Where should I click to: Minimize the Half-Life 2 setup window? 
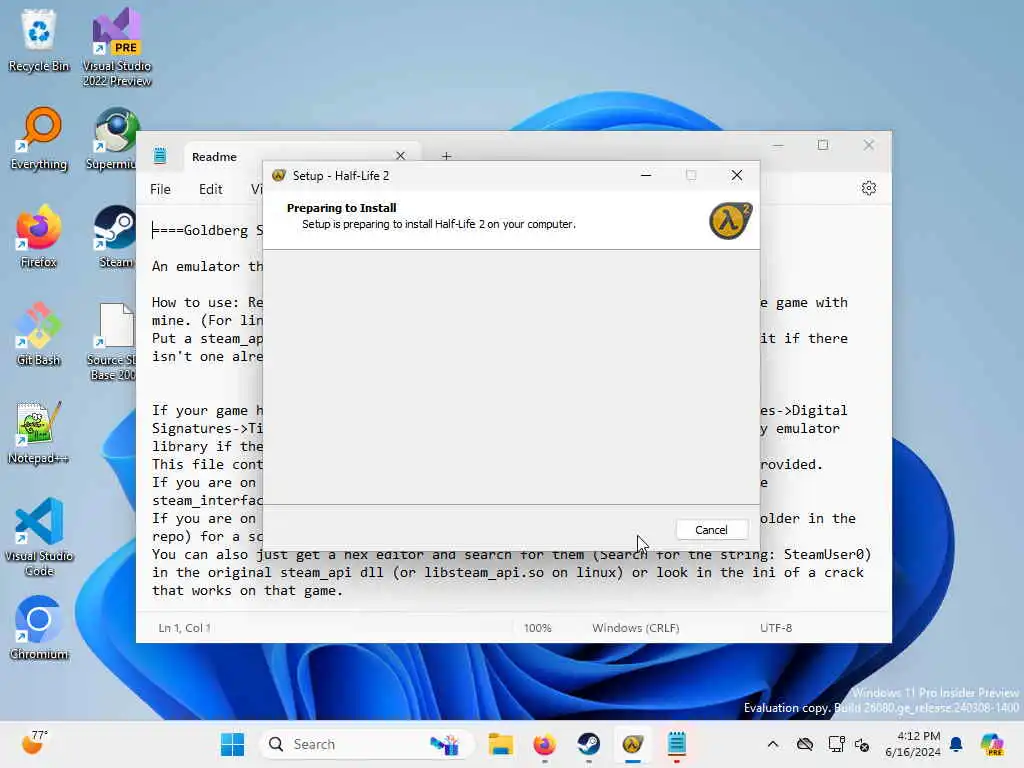(x=646, y=175)
